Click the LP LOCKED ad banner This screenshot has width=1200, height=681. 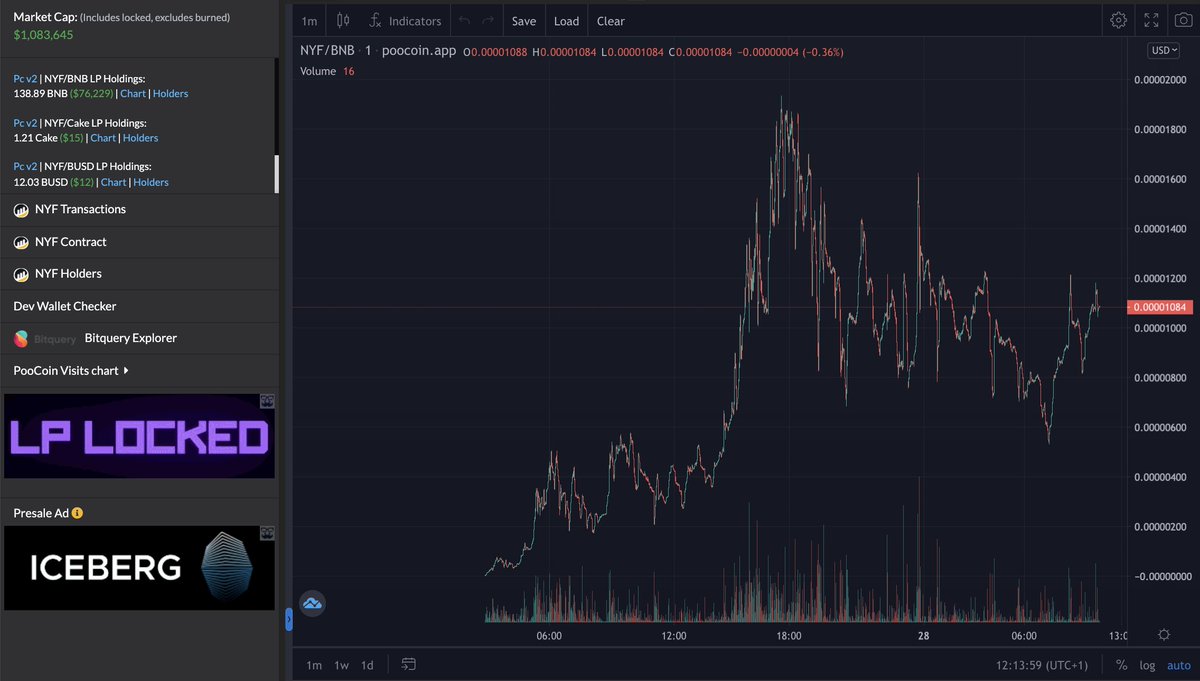pyautogui.click(x=139, y=436)
